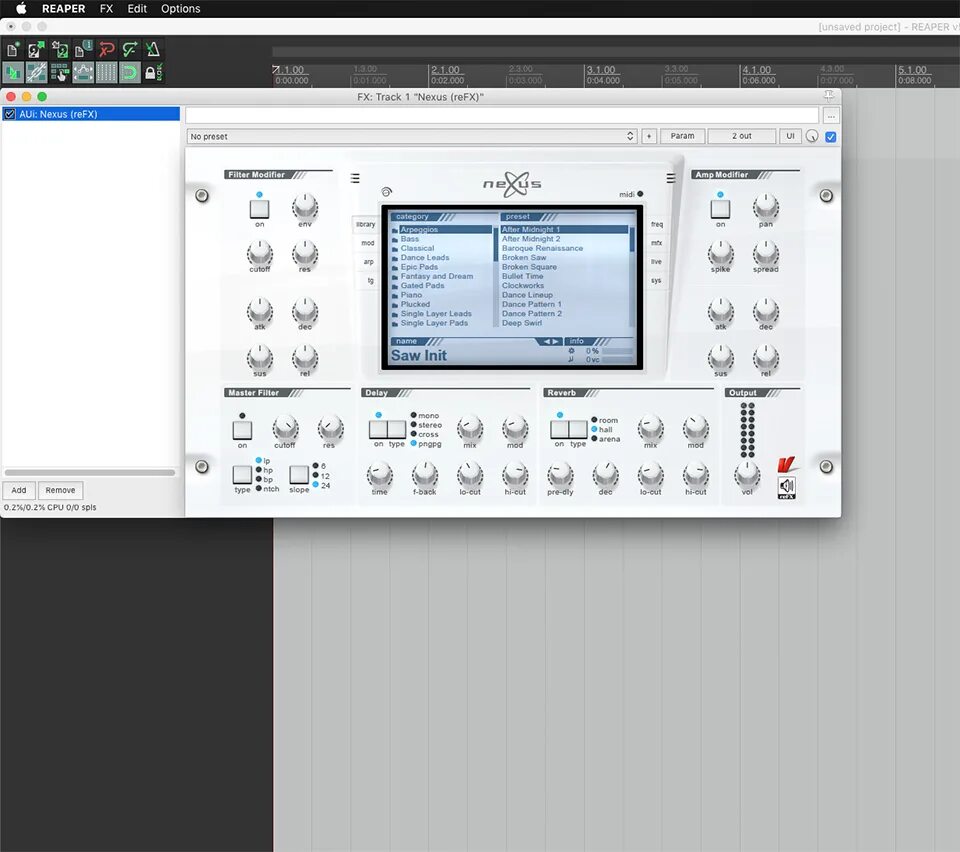This screenshot has height=852, width=960.
Task: Click the Nexus preset previous/next arrows
Action: tap(550, 342)
